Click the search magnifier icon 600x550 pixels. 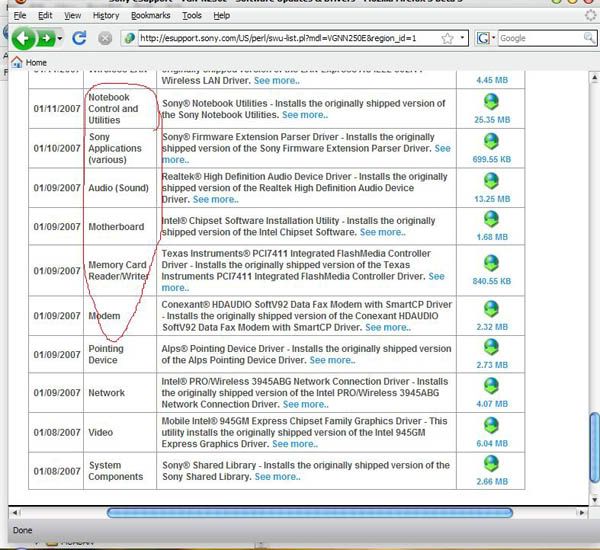click(x=589, y=38)
